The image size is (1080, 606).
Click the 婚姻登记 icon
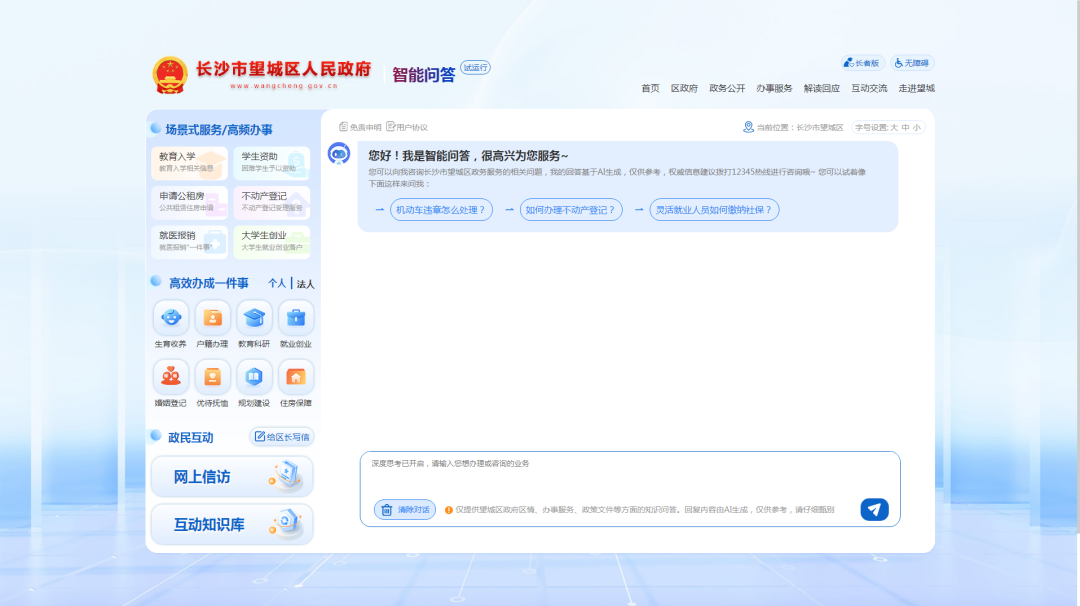tap(170, 377)
